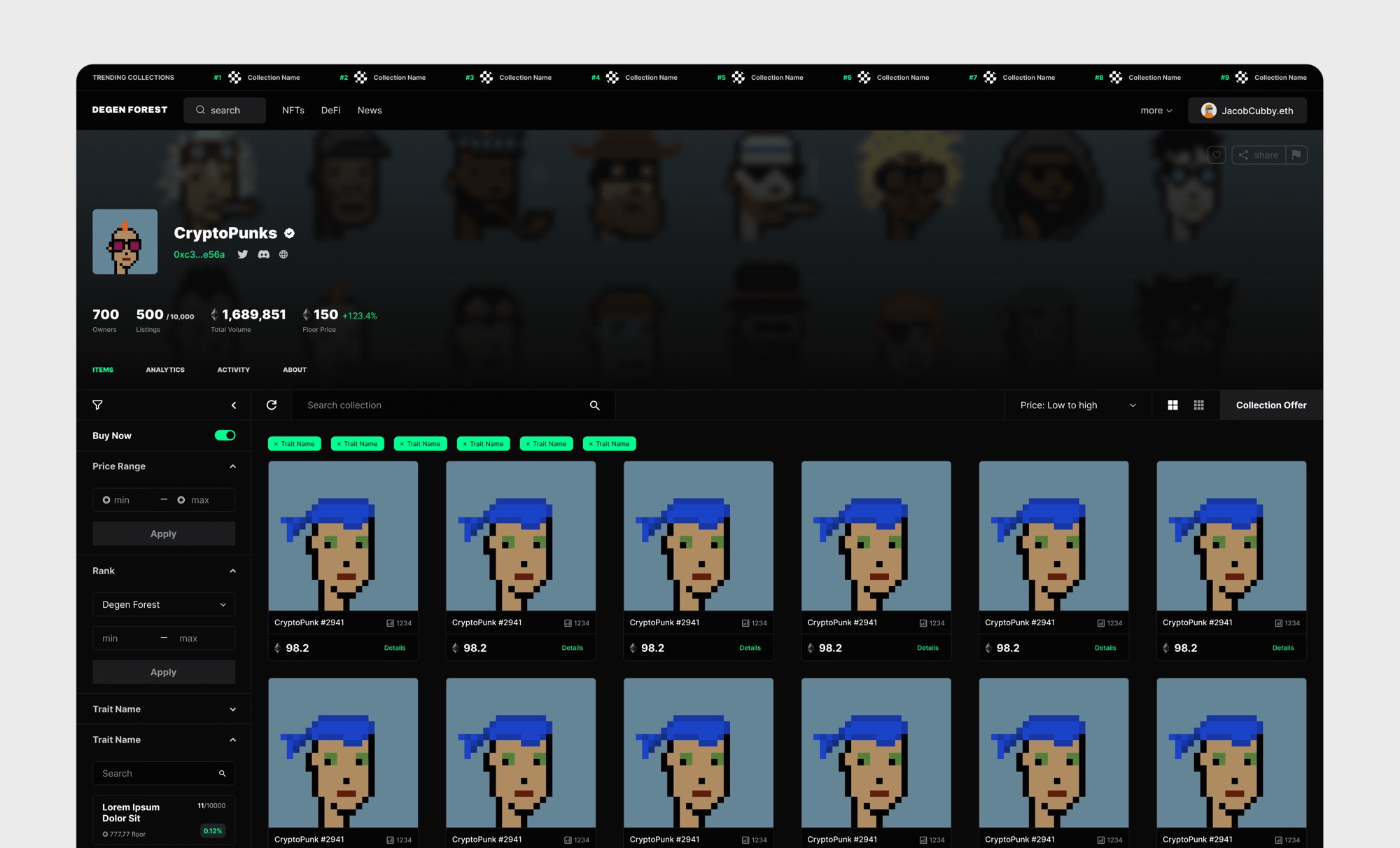Click the top search bar magnifier icon

(200, 110)
